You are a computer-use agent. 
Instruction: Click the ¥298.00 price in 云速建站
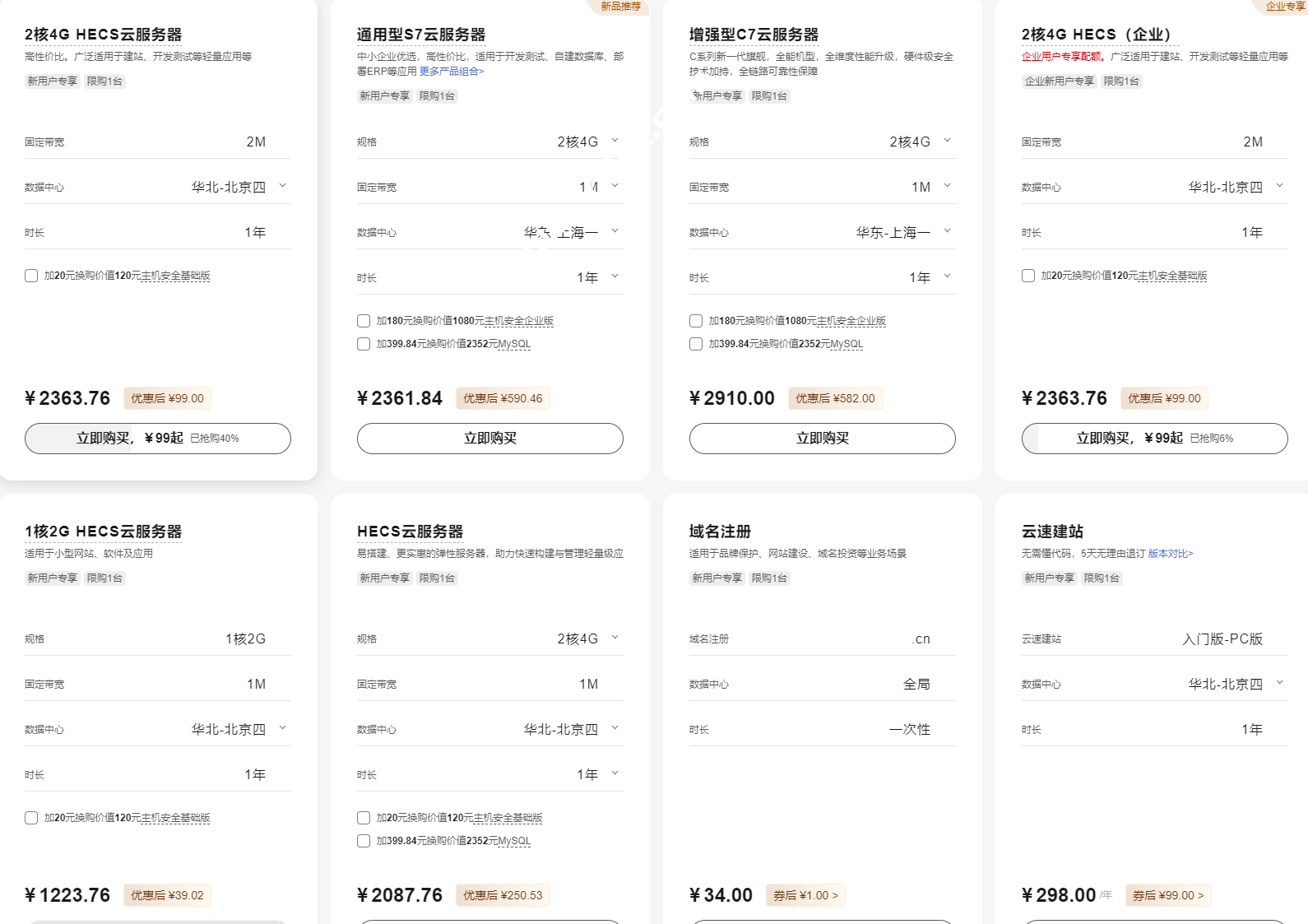1059,895
